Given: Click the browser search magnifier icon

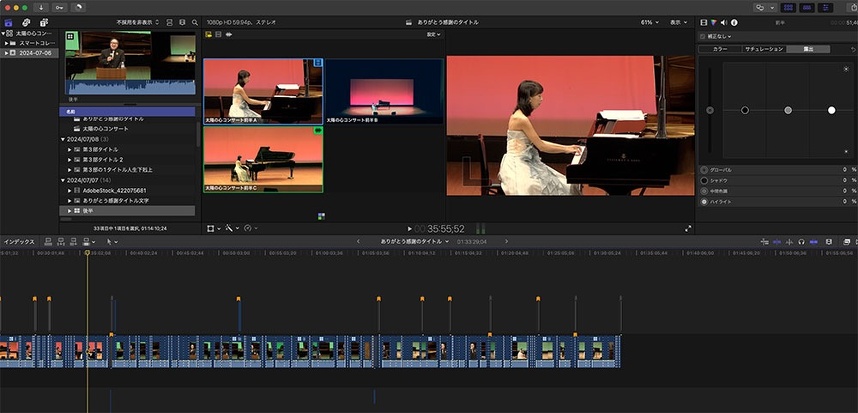Looking at the screenshot, I should [x=194, y=21].
